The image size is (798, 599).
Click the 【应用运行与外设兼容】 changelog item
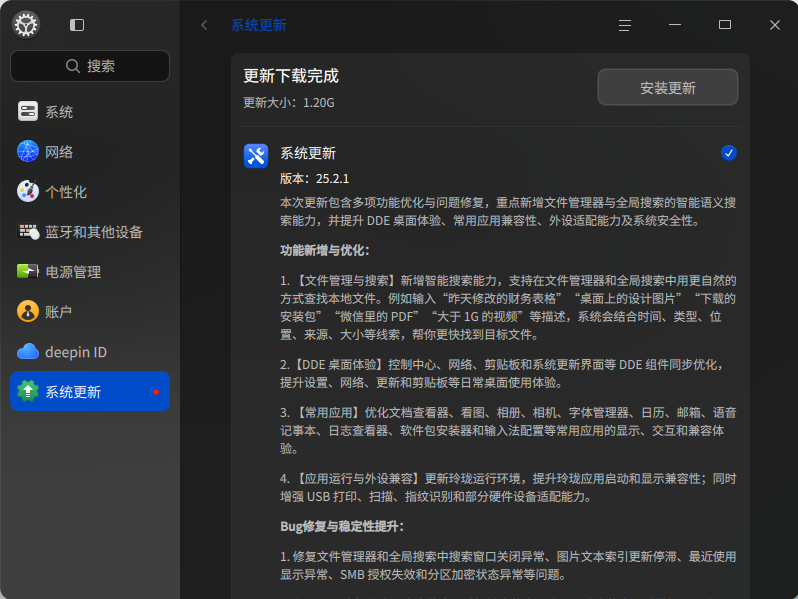508,488
